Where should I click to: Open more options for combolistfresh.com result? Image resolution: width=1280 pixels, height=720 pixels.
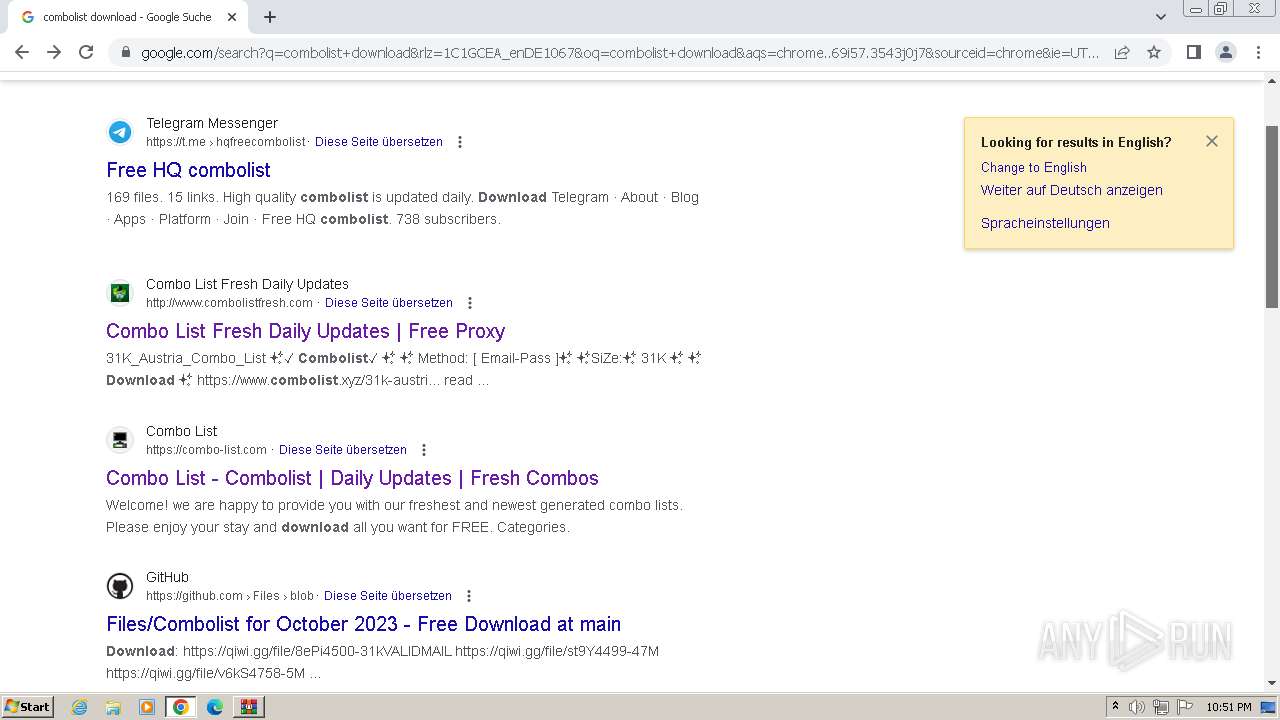(470, 303)
